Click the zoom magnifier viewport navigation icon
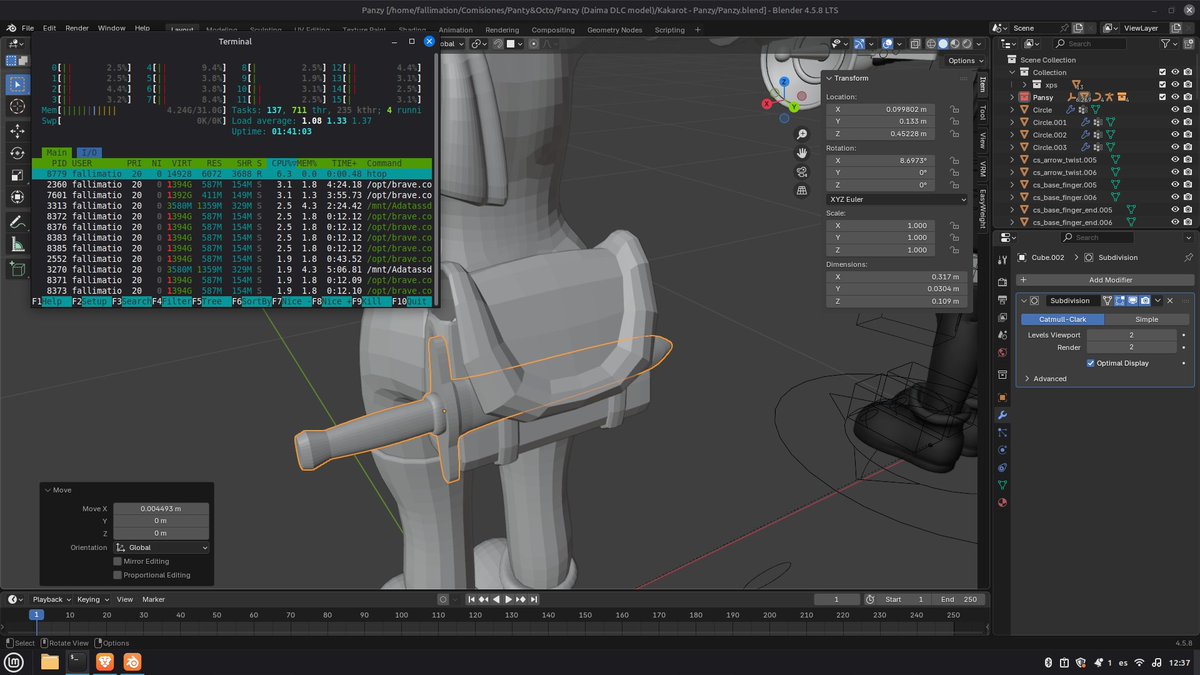The height and width of the screenshot is (675, 1200). (801, 134)
